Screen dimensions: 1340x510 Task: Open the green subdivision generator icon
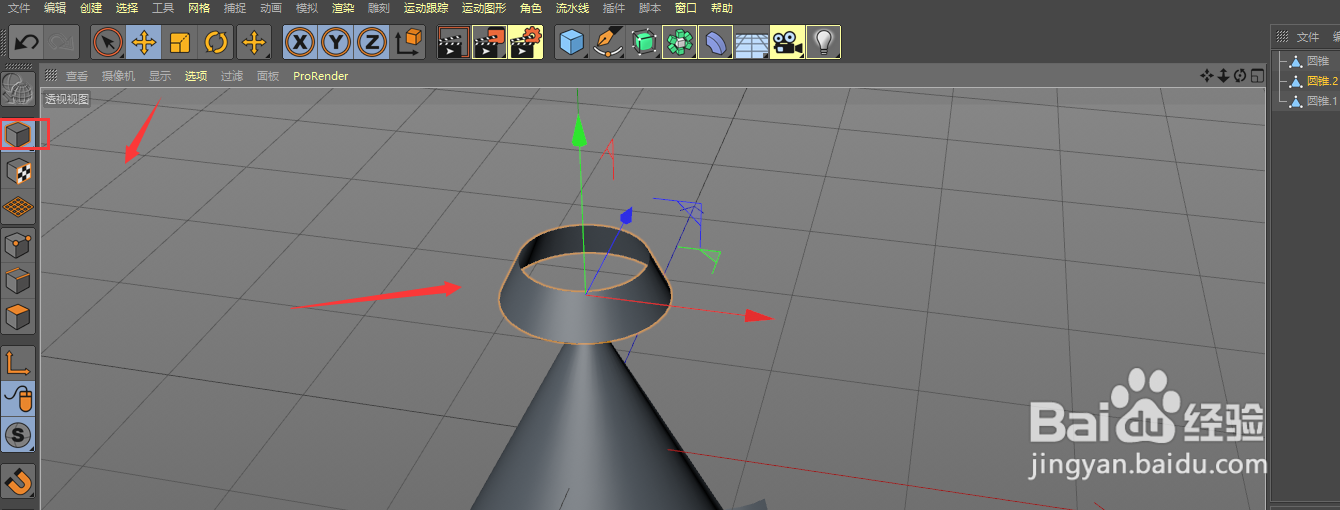click(643, 42)
